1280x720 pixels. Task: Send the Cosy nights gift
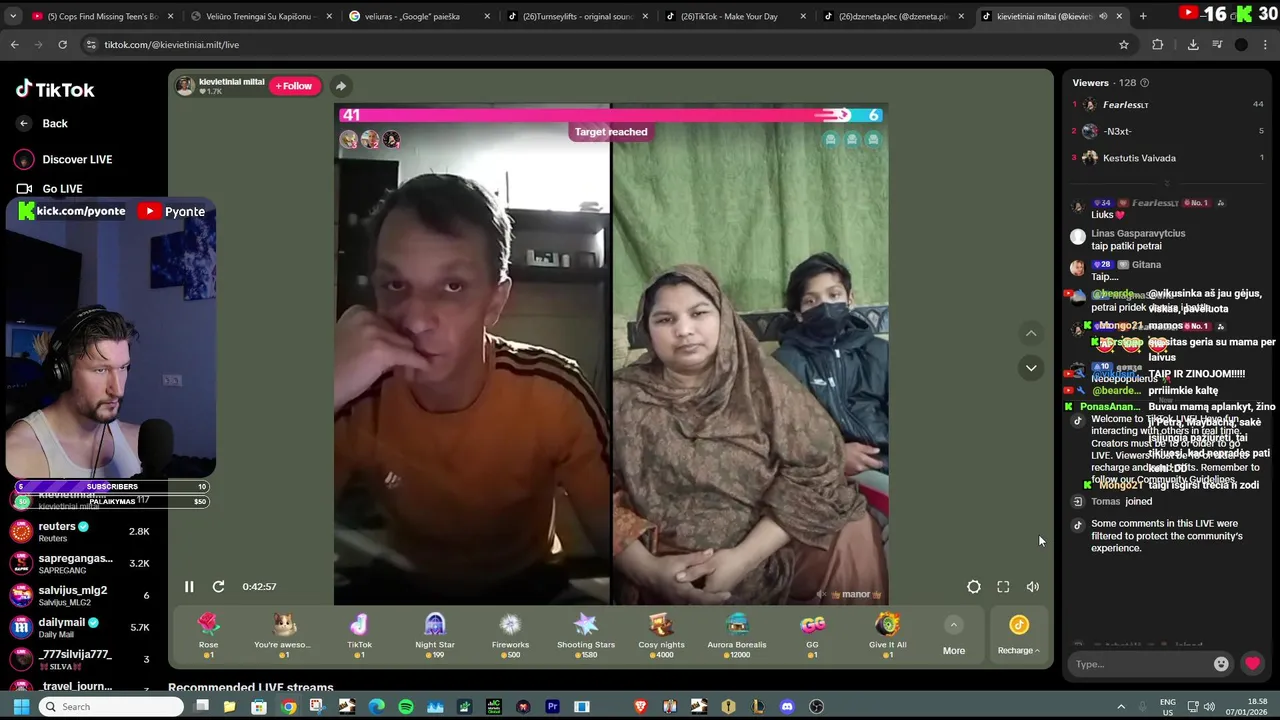pos(661,635)
